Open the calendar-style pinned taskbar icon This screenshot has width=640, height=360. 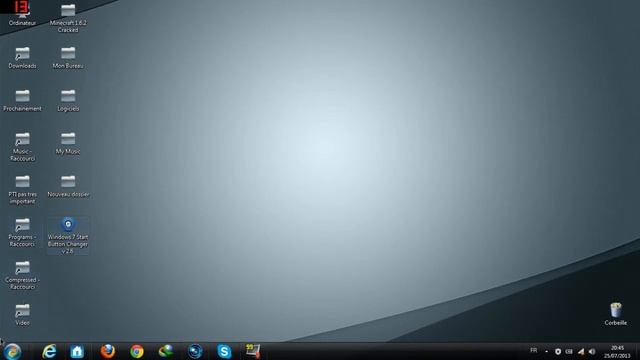(x=253, y=351)
